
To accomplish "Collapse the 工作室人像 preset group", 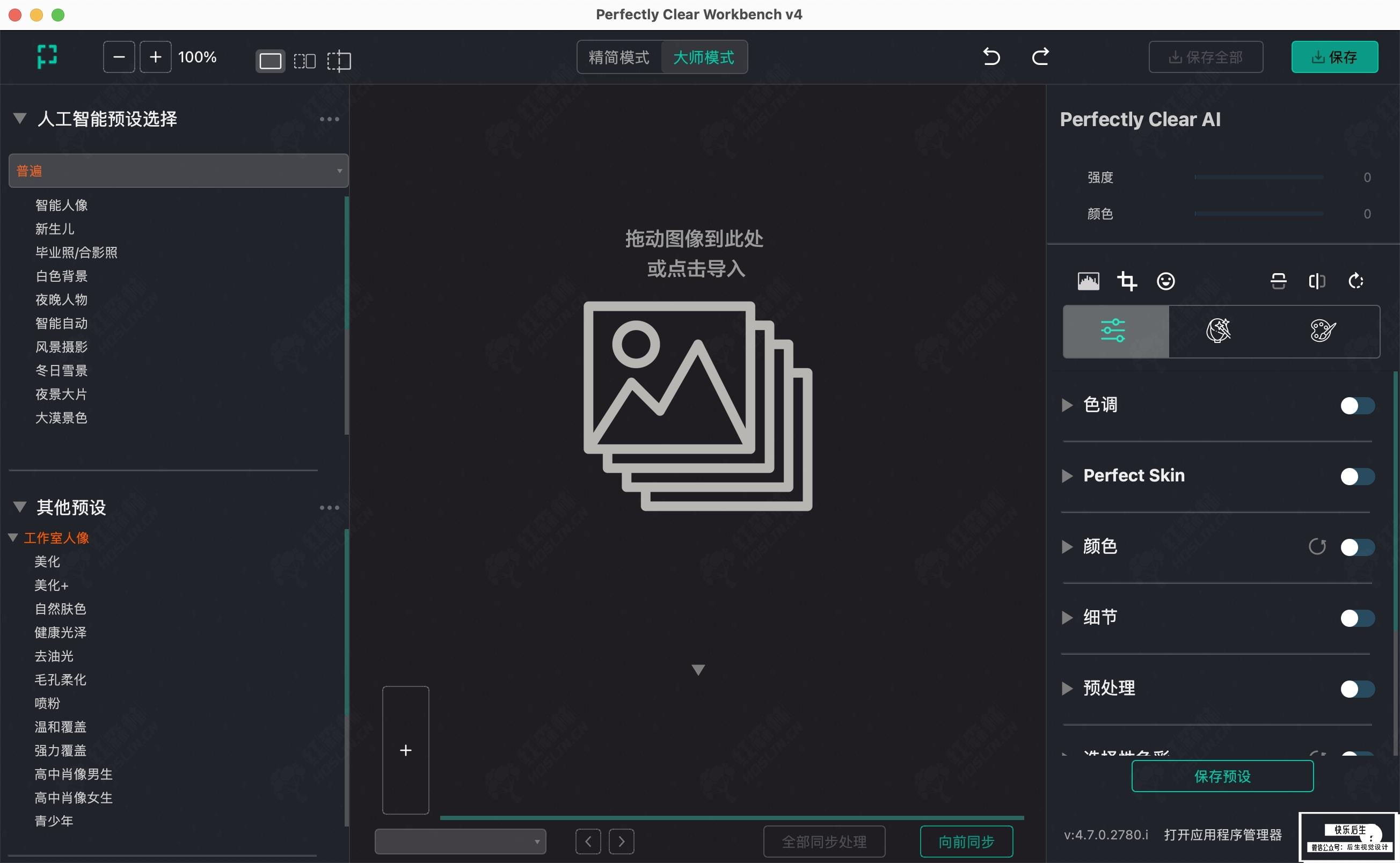I will point(13,538).
